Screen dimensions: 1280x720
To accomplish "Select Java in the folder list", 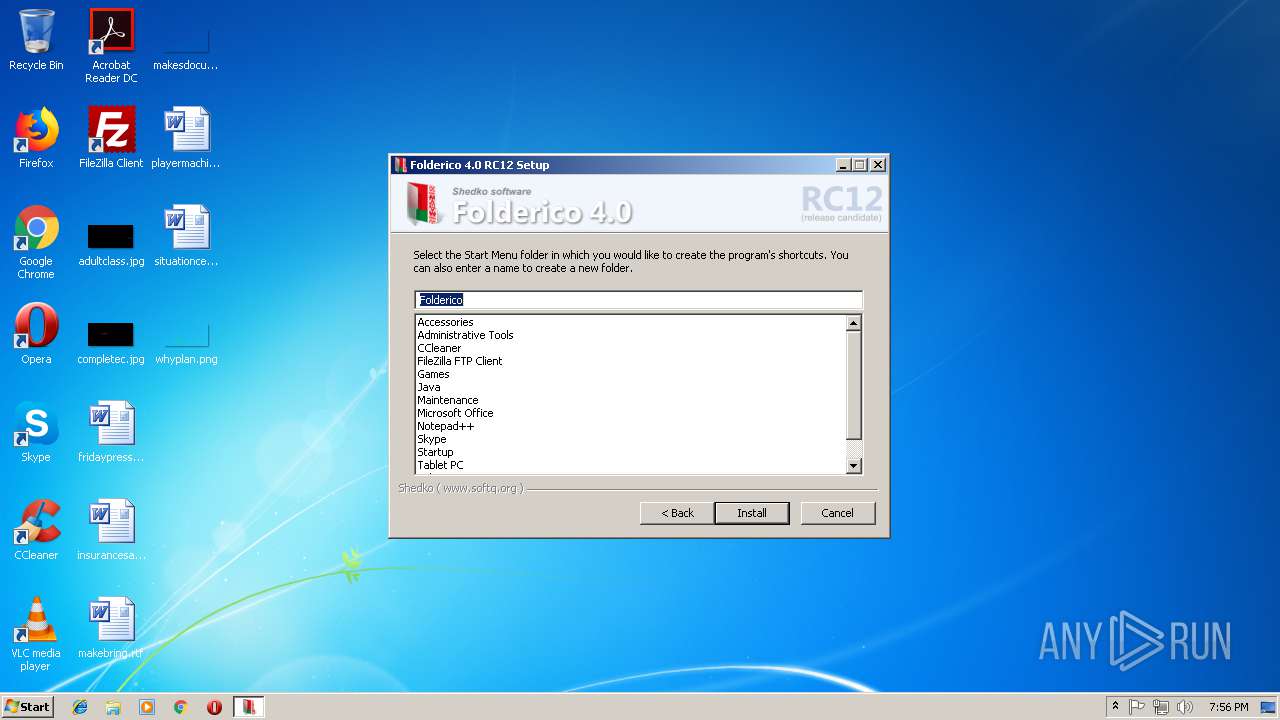I will coord(428,387).
